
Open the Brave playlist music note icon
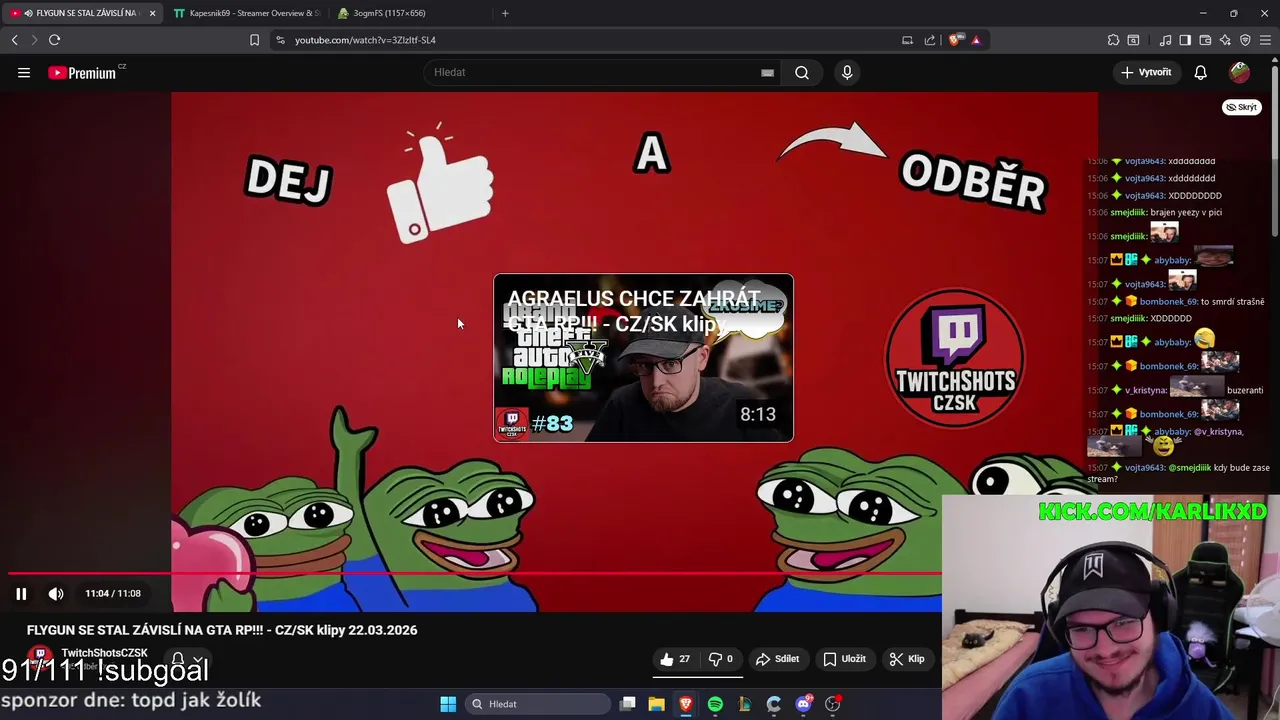pos(1165,40)
